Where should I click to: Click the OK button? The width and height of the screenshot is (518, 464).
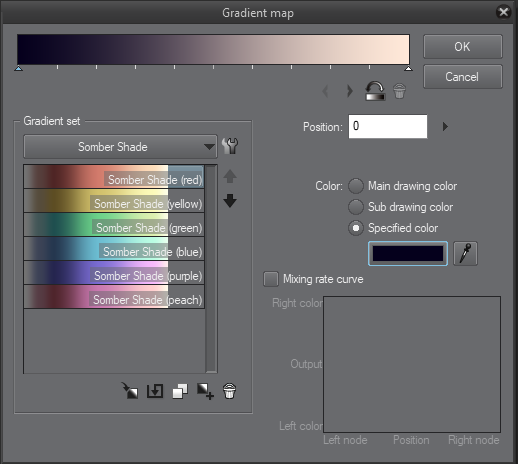(463, 47)
